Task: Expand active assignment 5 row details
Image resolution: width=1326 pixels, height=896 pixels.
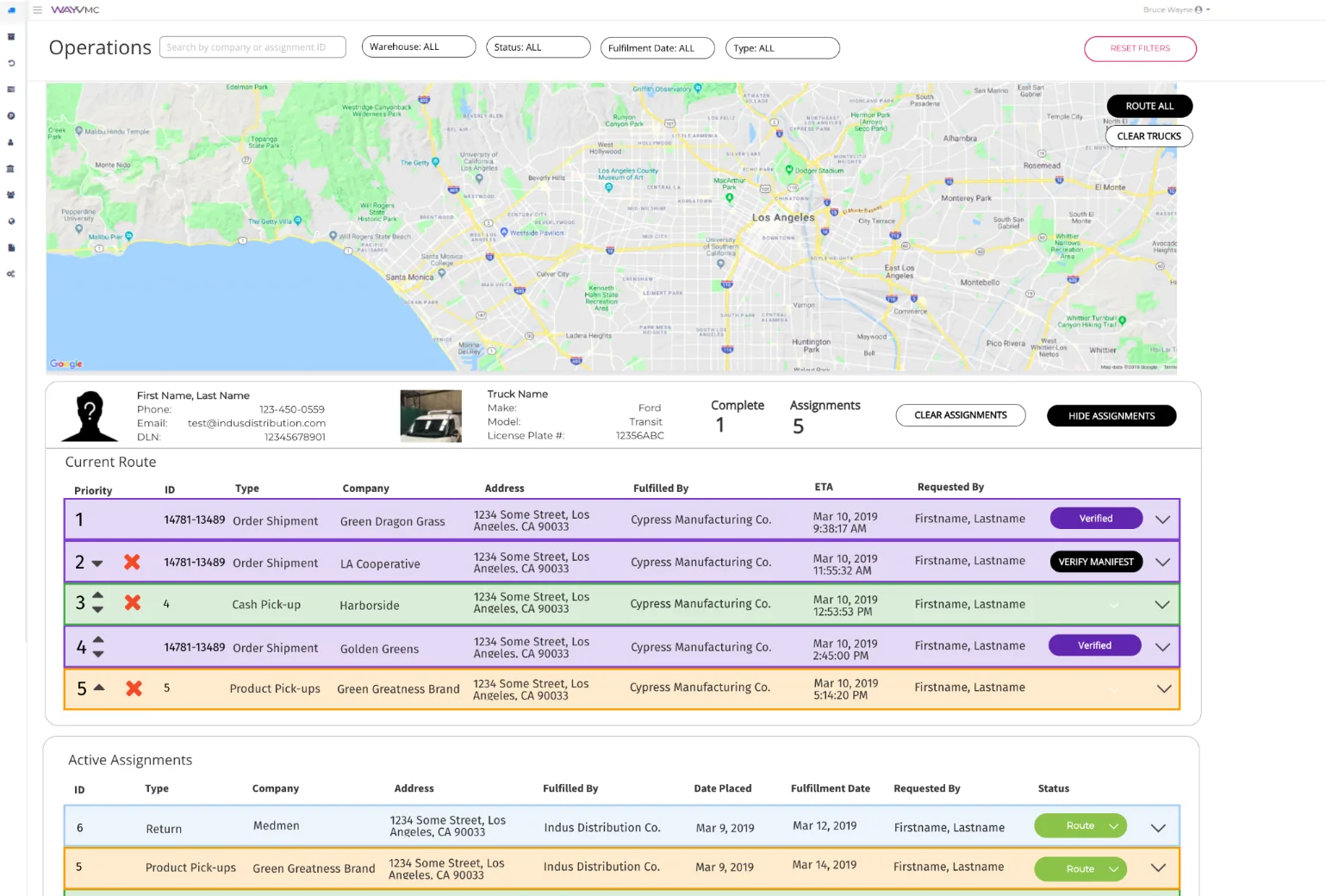Action: (x=1158, y=868)
